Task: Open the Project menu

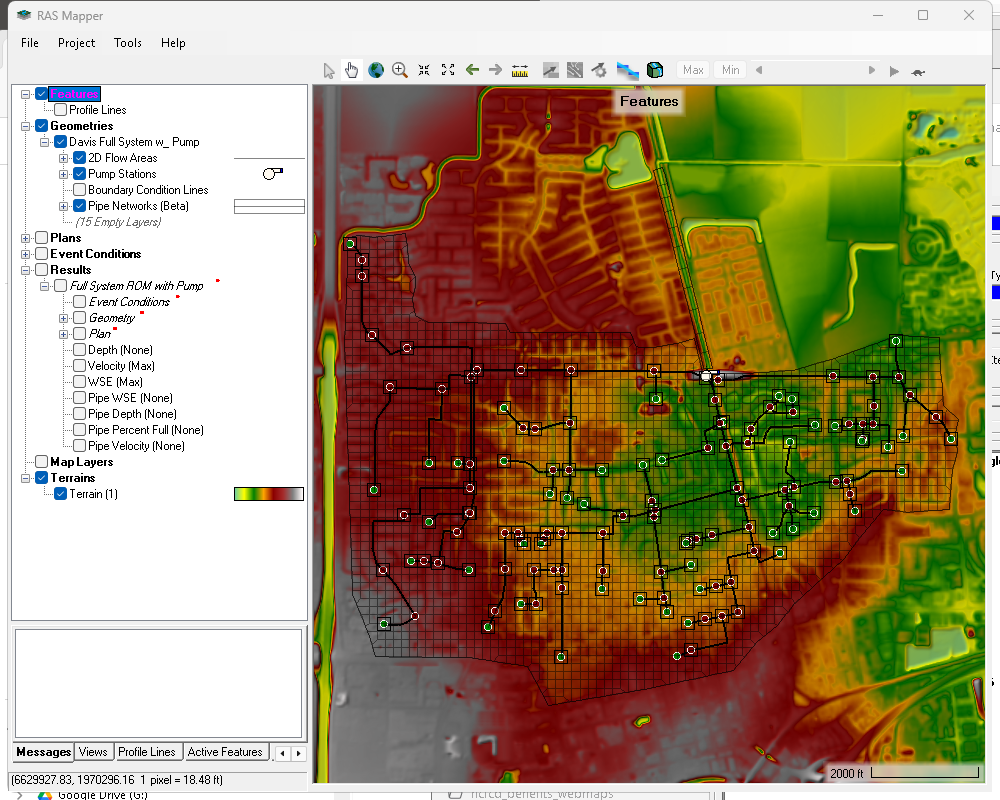Action: click(x=77, y=43)
